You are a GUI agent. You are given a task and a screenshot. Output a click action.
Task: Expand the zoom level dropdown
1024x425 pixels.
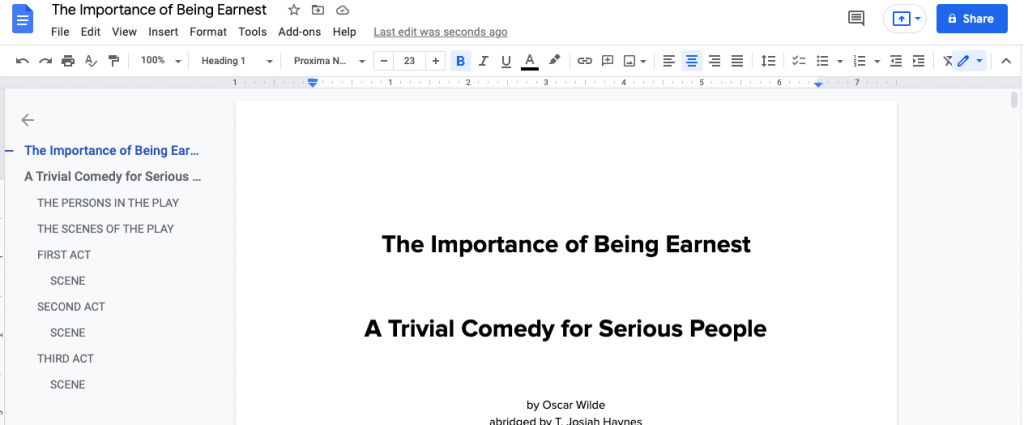click(161, 61)
